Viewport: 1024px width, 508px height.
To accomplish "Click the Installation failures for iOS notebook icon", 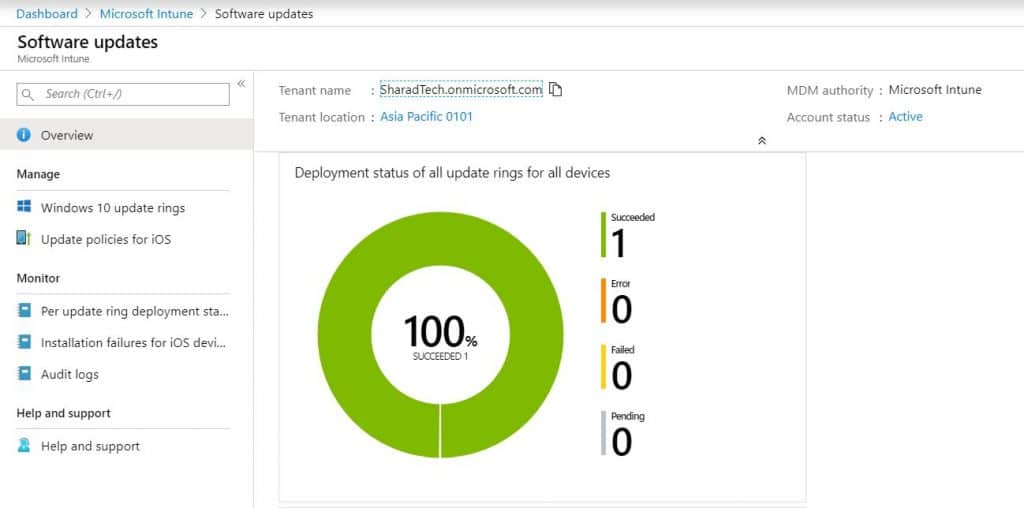I will (24, 342).
